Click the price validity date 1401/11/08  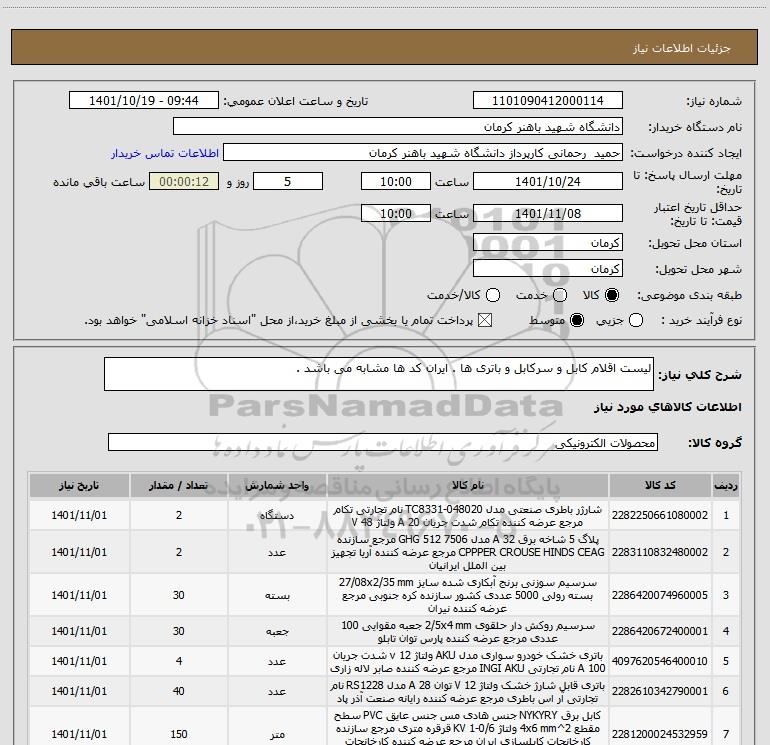click(548, 213)
